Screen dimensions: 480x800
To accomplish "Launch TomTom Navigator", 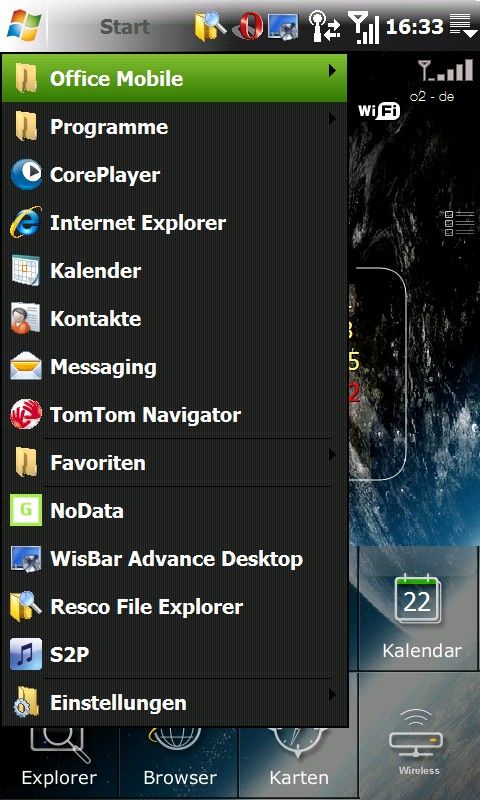I will click(x=174, y=415).
